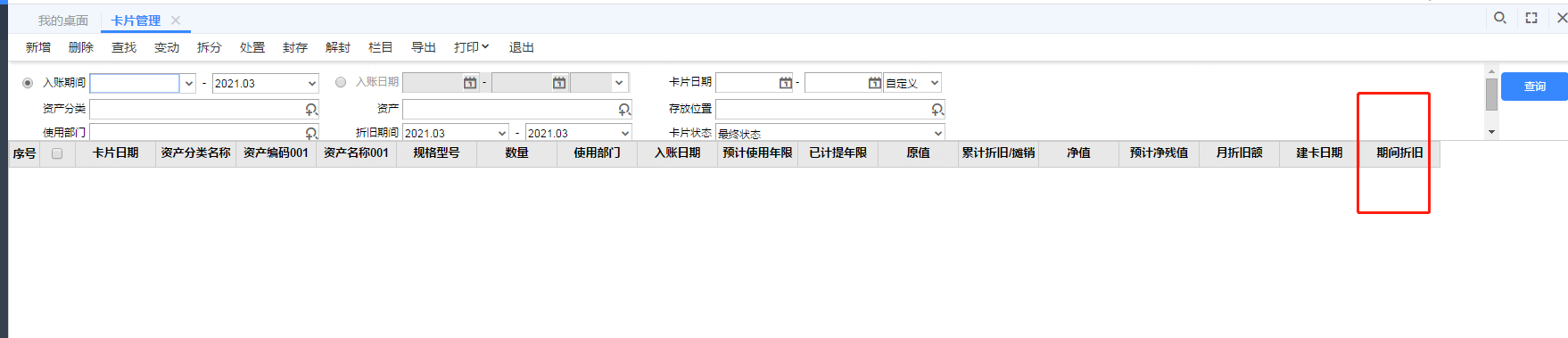Click the 原值 column header
The image size is (1568, 338).
919,153
